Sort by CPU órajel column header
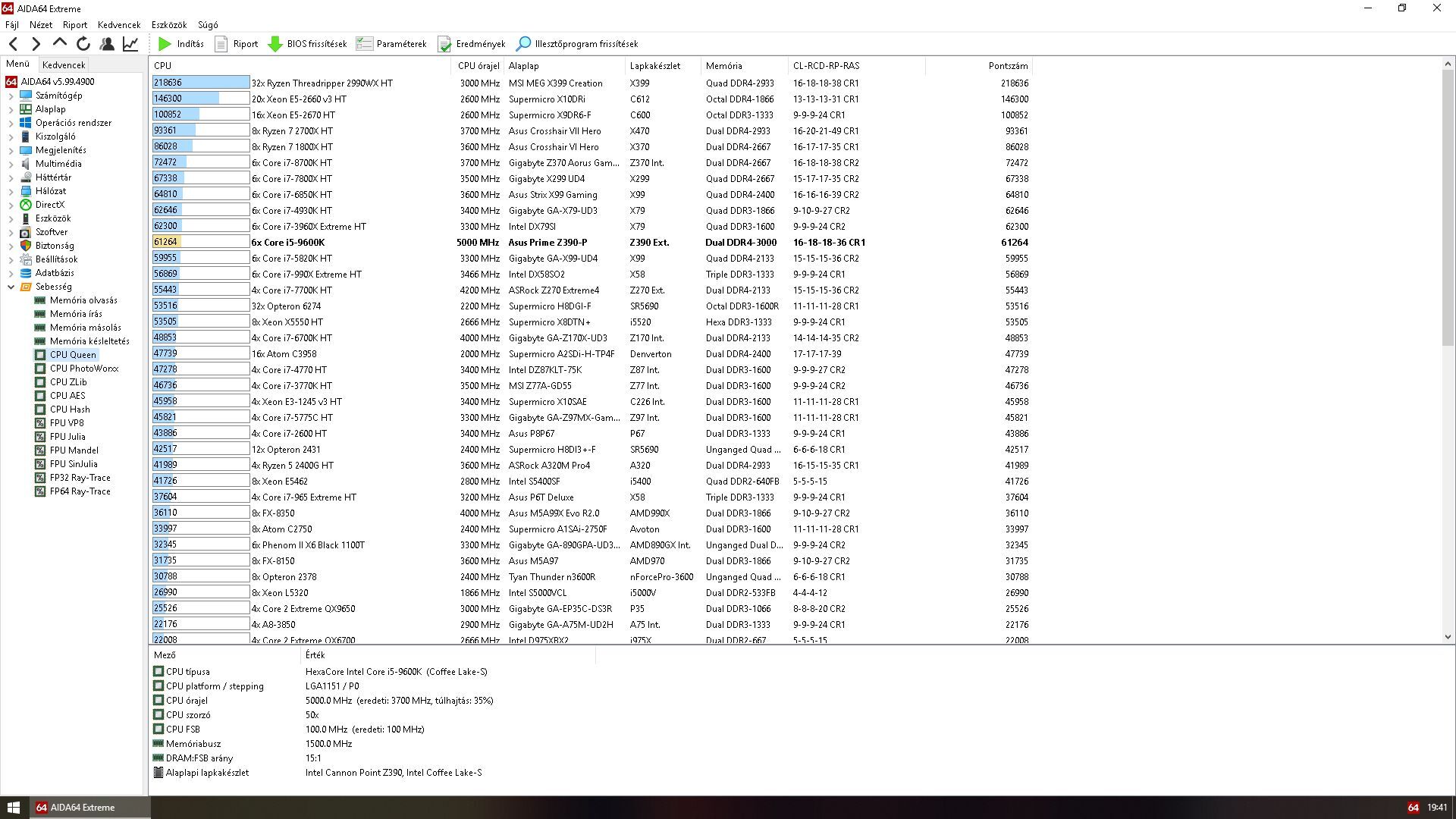 [x=478, y=66]
